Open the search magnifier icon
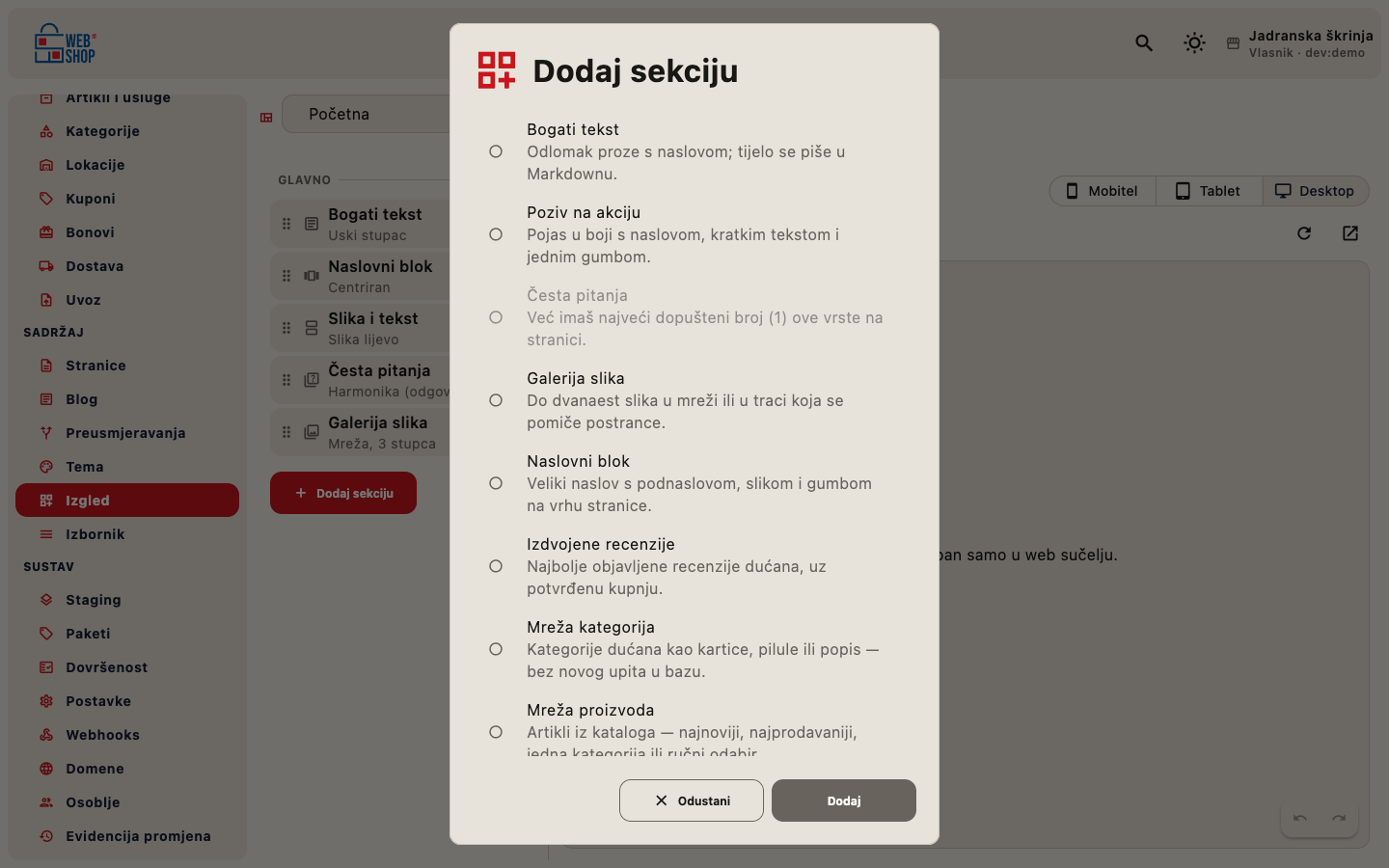Image resolution: width=1389 pixels, height=868 pixels. click(x=1144, y=42)
